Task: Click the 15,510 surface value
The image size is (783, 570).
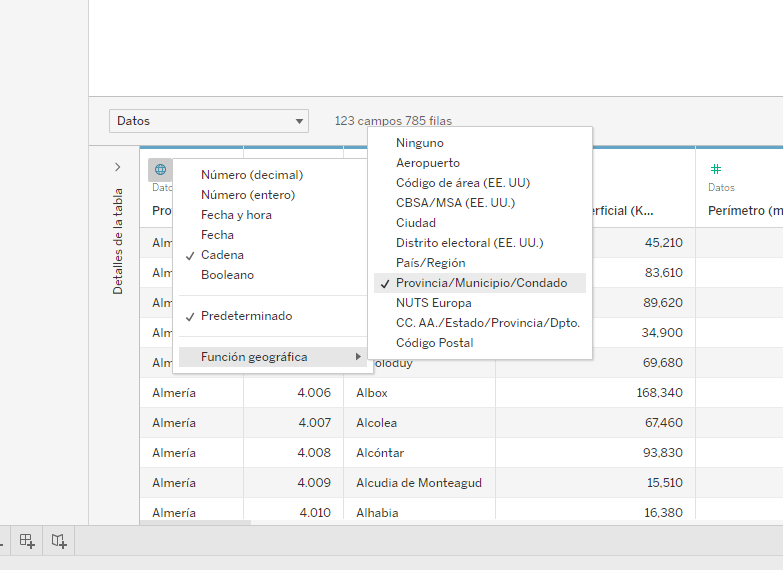Action: pyautogui.click(x=665, y=483)
